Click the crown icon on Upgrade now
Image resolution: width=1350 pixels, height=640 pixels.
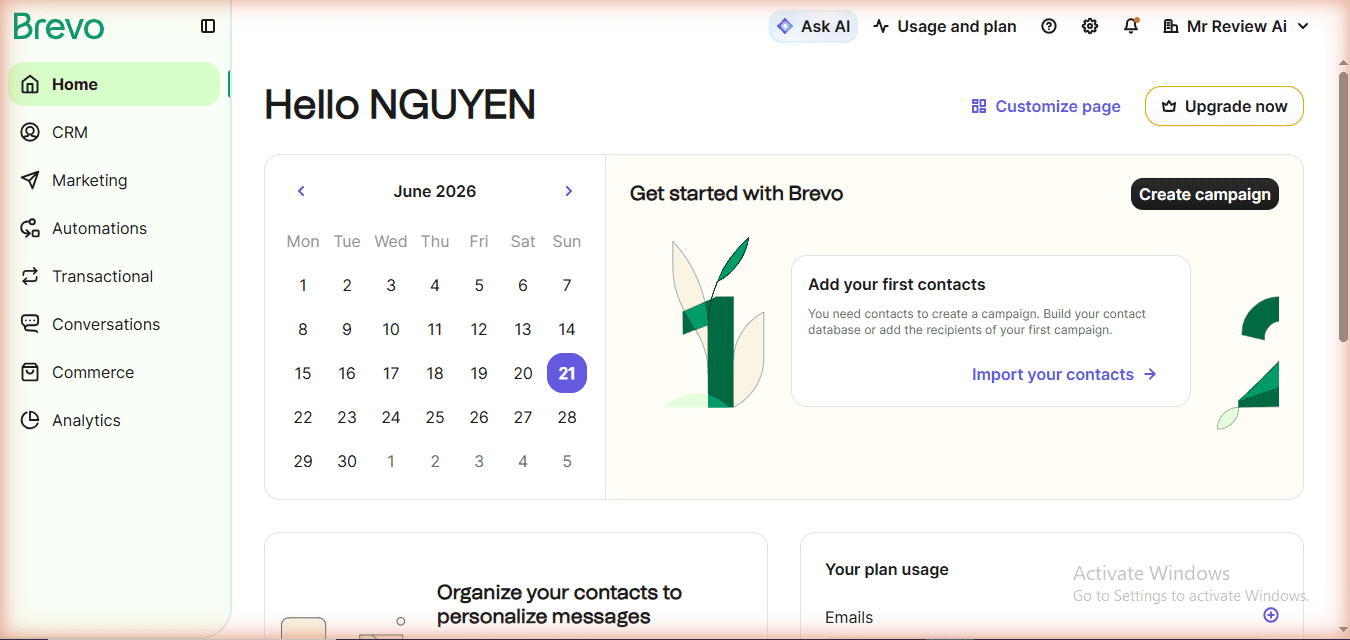tap(1169, 106)
